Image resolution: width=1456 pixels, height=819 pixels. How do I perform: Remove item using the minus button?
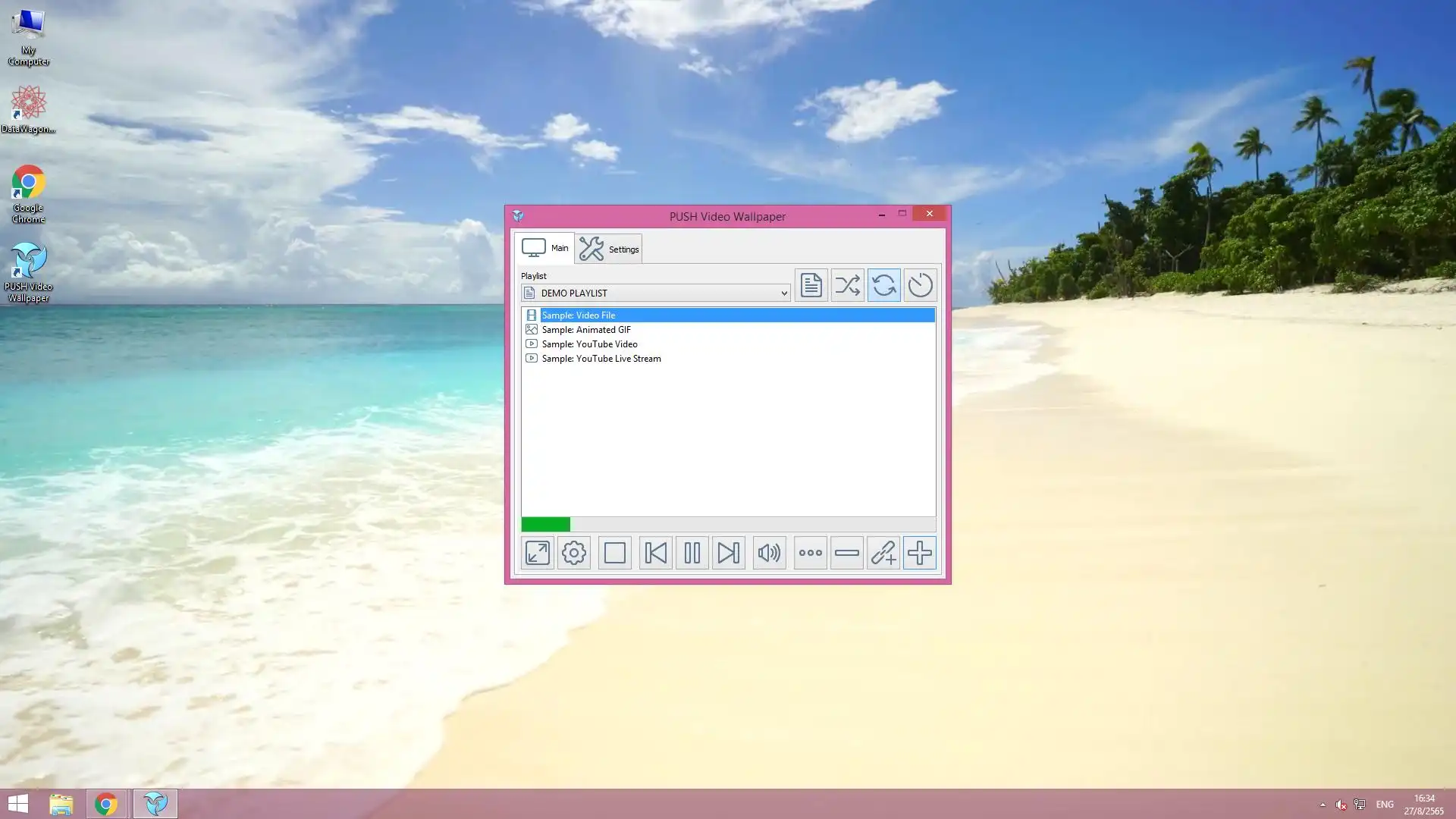pos(846,553)
